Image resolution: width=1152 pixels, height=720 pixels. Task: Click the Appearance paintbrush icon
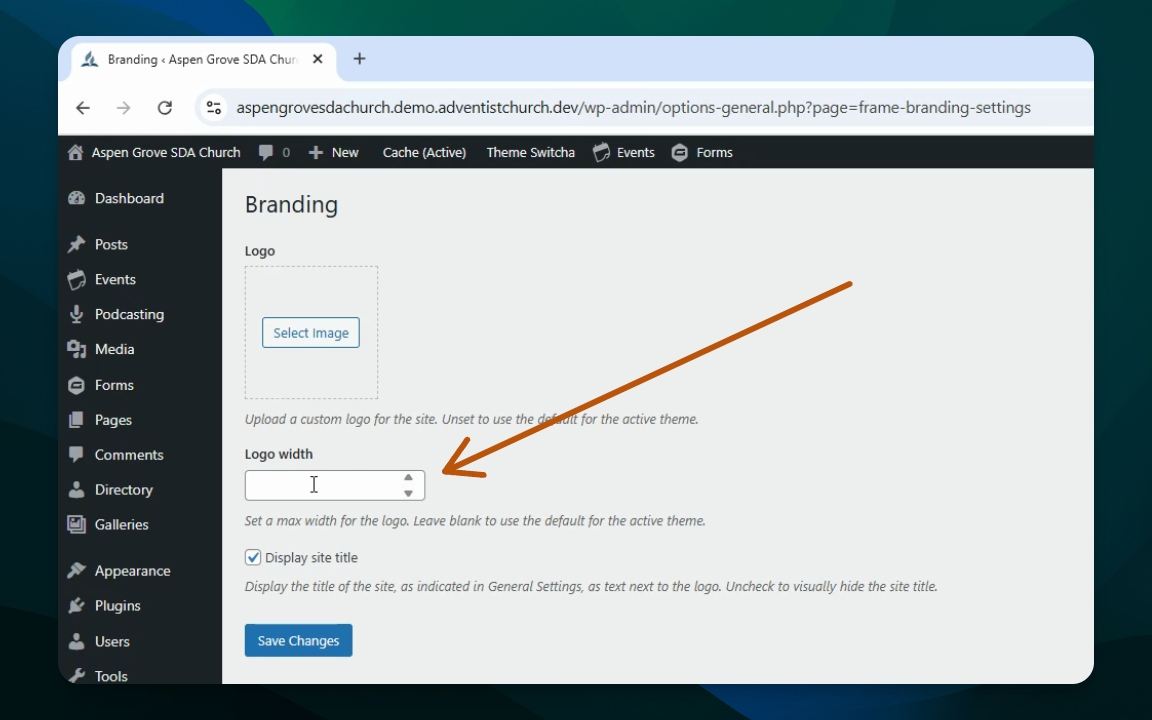pyautogui.click(x=76, y=570)
